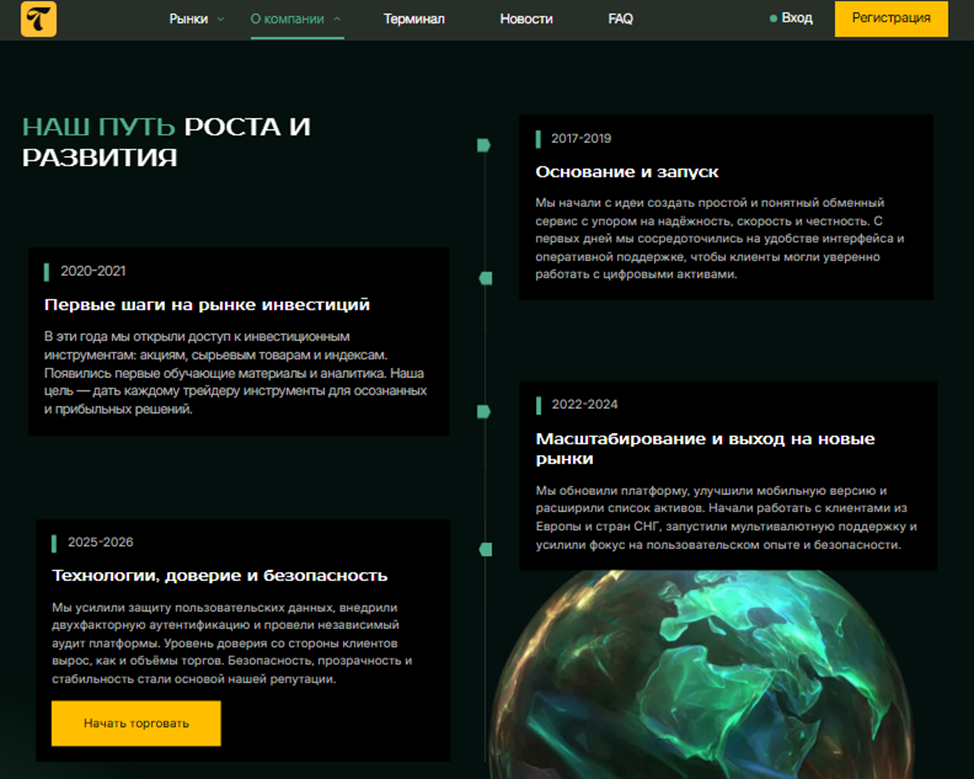Click the timeline marker for 2022-2024
This screenshot has height=779, width=974.
pyautogui.click(x=484, y=411)
